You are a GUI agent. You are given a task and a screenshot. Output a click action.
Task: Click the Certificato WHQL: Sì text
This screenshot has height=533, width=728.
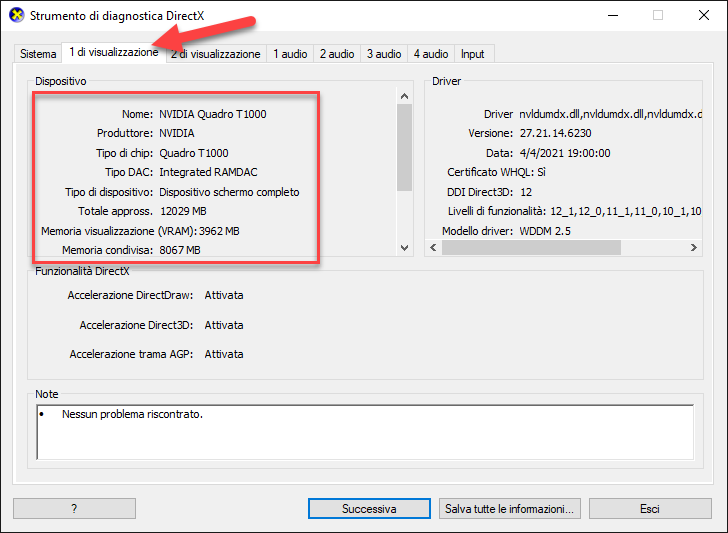[496, 172]
